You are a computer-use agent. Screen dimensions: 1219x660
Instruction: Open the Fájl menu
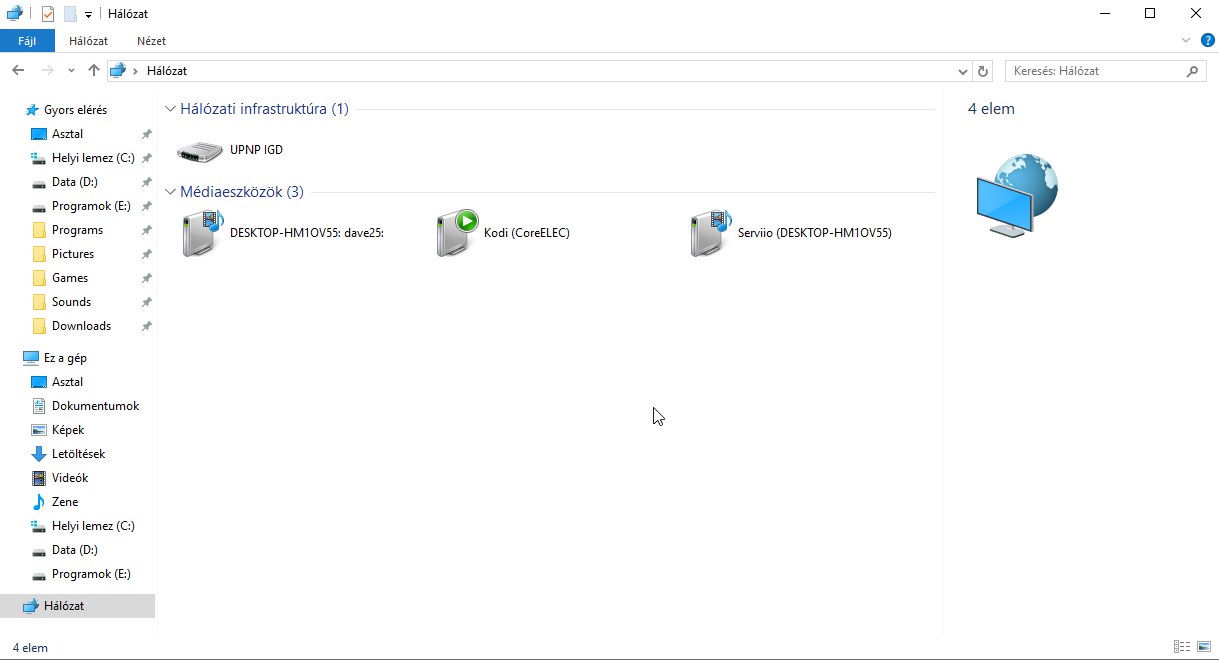tap(27, 41)
